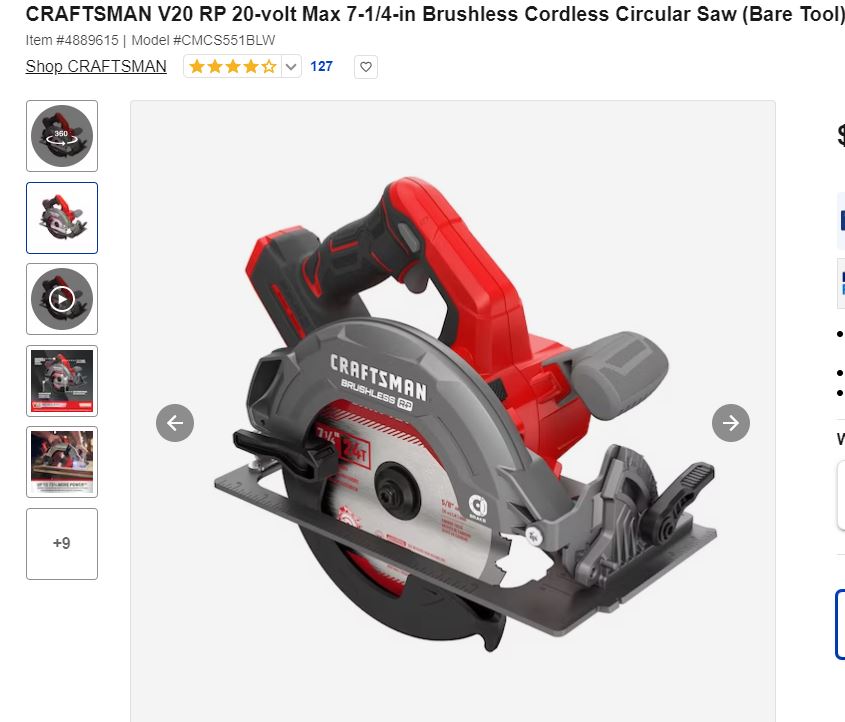Add product to favorites with heart icon
The width and height of the screenshot is (845, 722).
365,67
